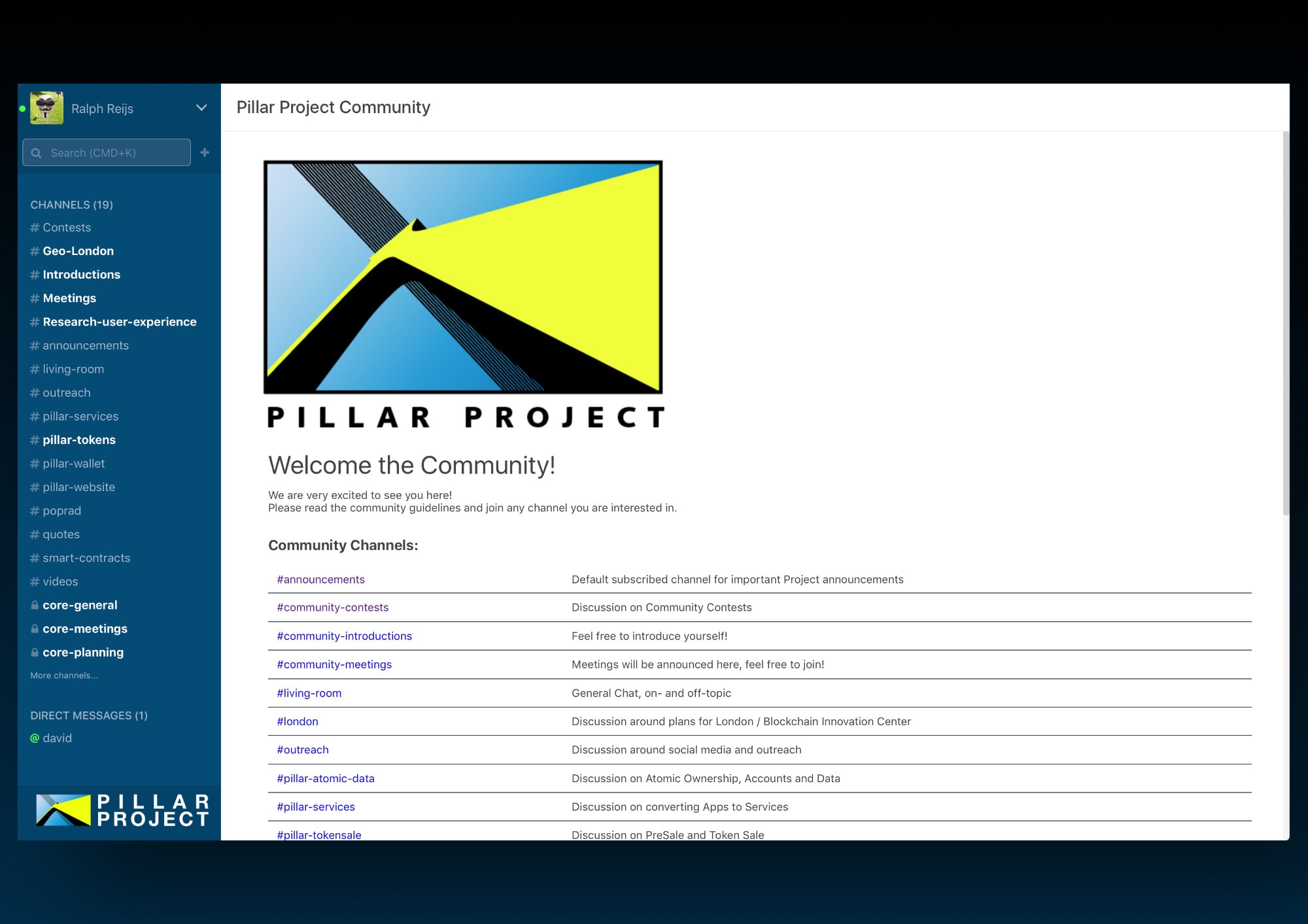Follow the #announcements link
The image size is (1308, 924).
[320, 579]
